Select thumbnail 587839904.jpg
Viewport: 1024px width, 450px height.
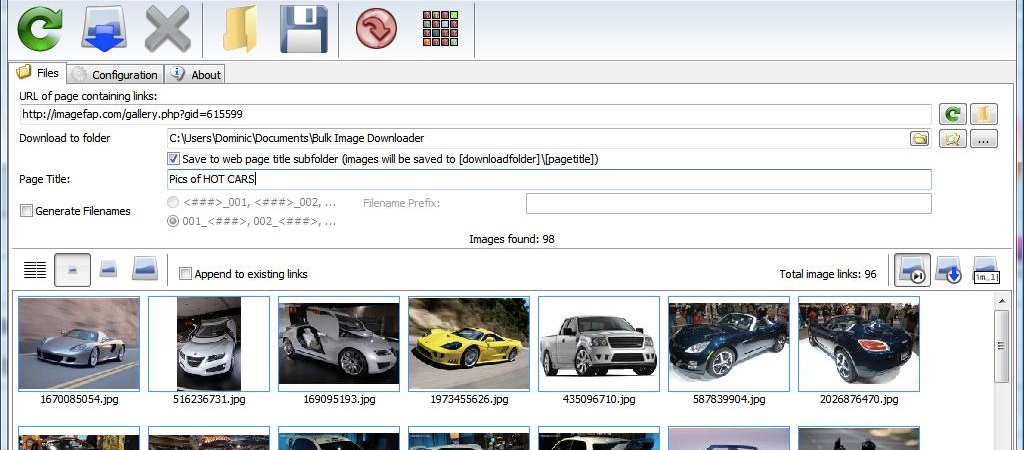click(729, 344)
